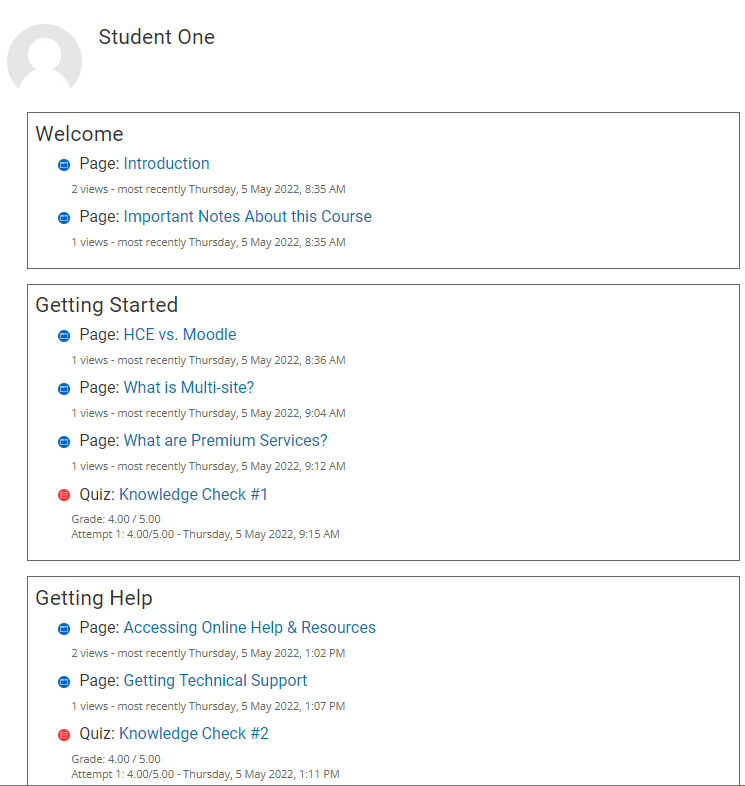Image resolution: width=745 pixels, height=786 pixels.
Task: Click the red quiz icon for Knowledge Check #2
Action: coord(64,735)
